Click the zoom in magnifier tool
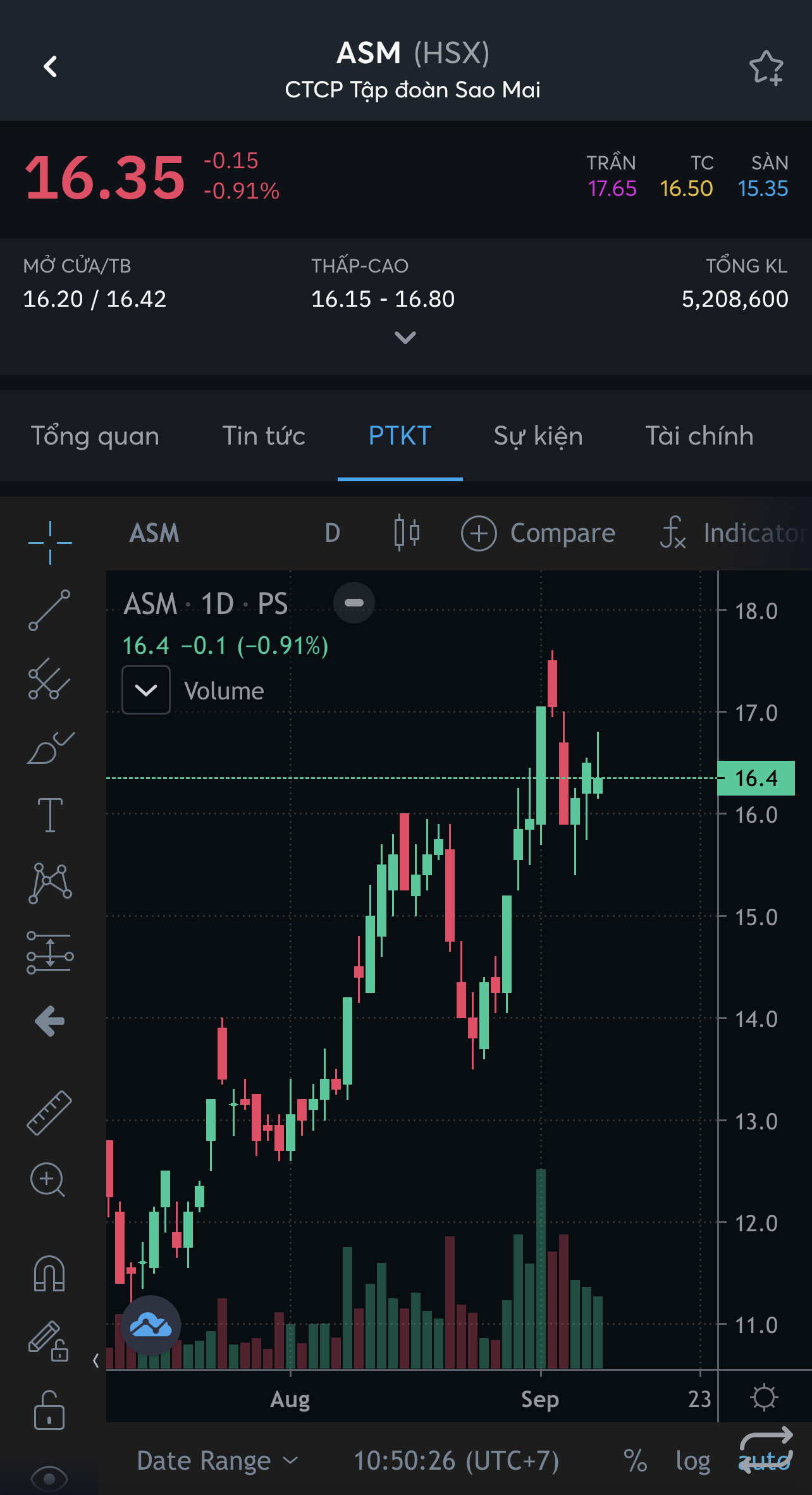The image size is (812, 1495). (x=48, y=1180)
